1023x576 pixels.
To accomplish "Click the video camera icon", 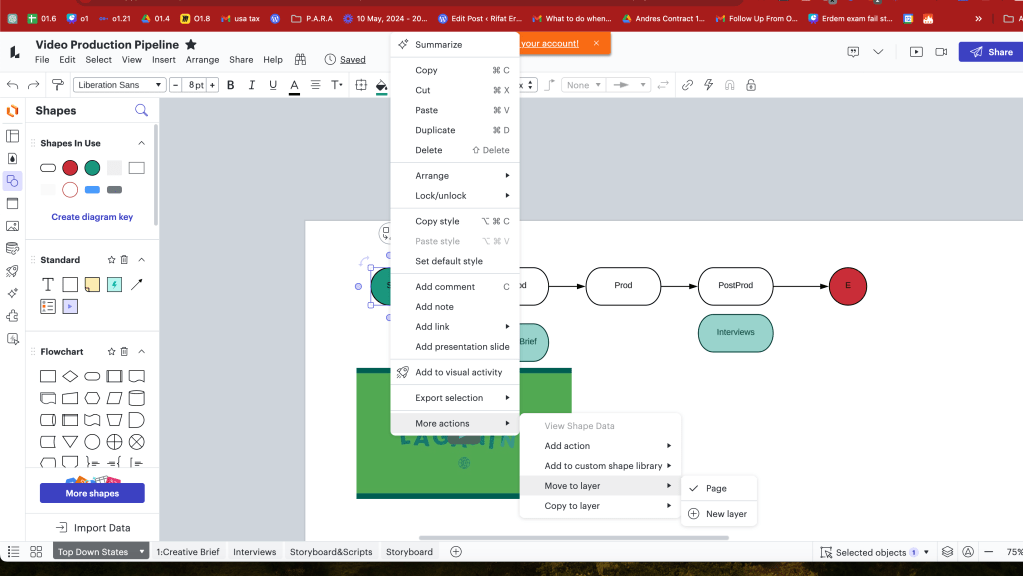I will tap(941, 52).
